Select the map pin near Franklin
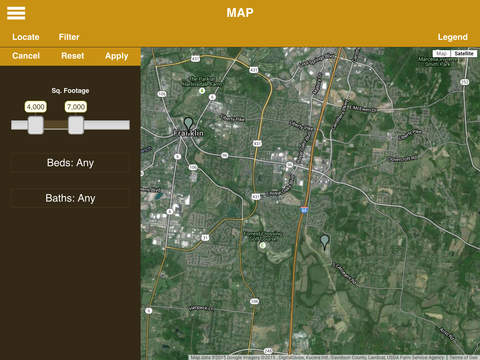The height and width of the screenshot is (360, 480). point(189,123)
